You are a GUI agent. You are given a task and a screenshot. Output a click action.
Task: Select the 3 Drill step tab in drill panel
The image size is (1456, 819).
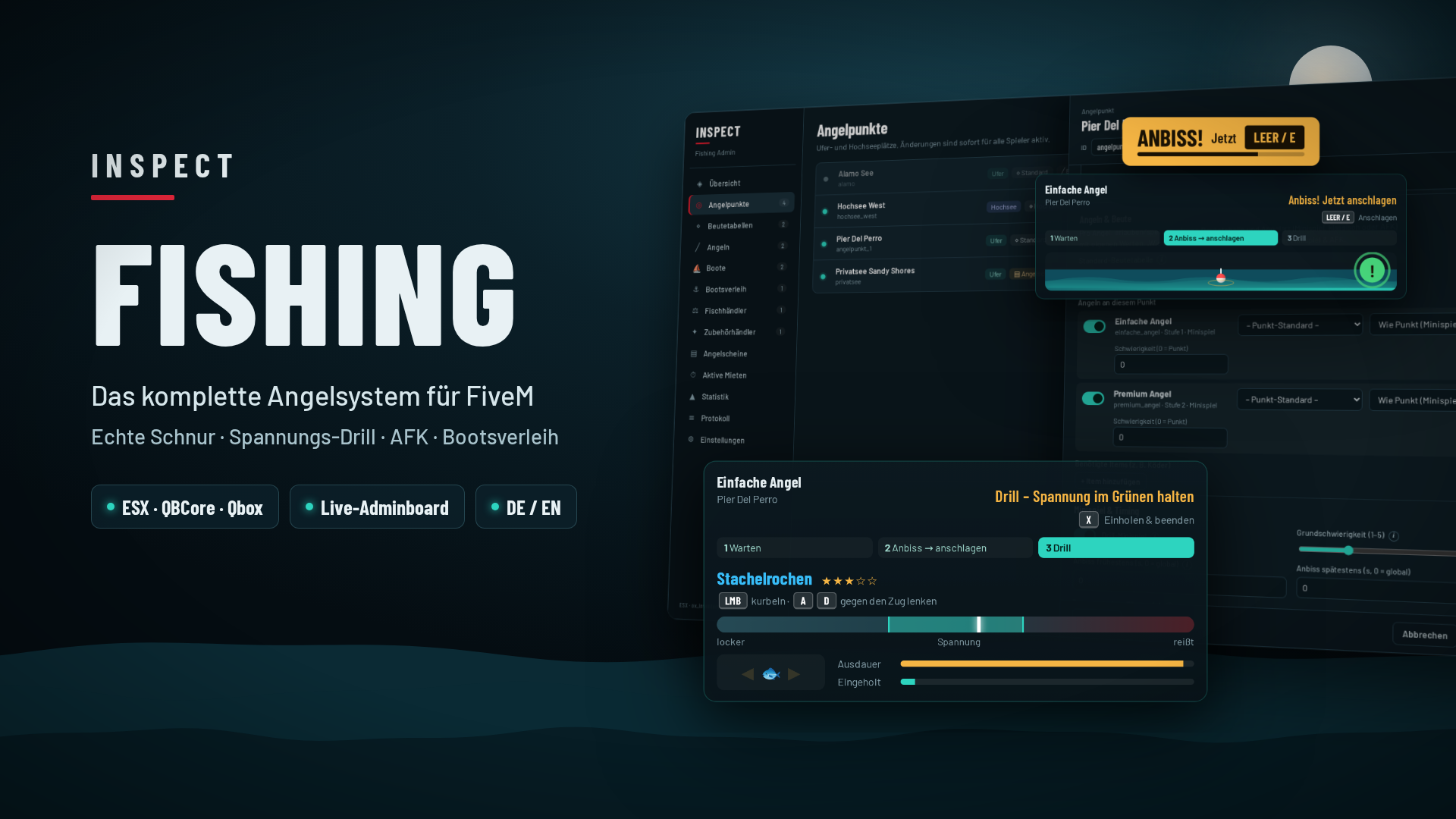coord(1116,548)
